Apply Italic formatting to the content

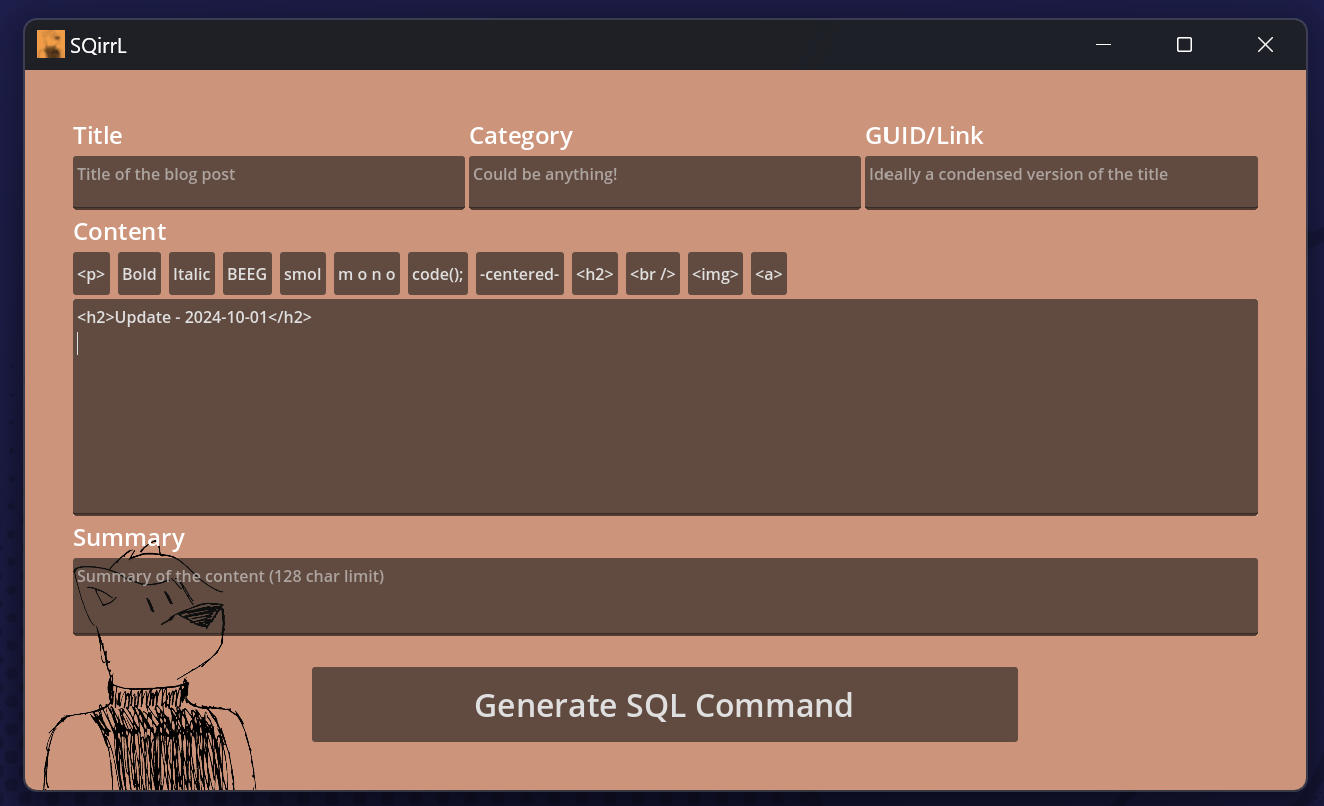coord(191,273)
